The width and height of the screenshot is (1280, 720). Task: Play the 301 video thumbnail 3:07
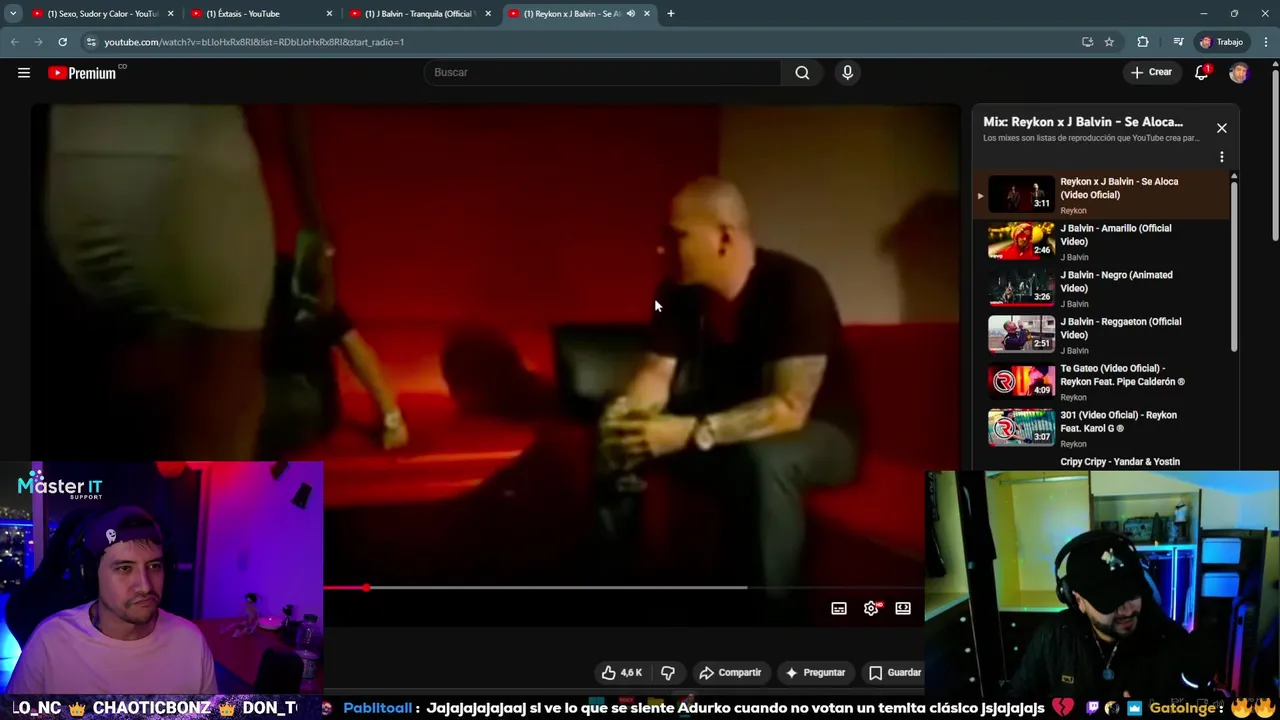coord(1021,428)
